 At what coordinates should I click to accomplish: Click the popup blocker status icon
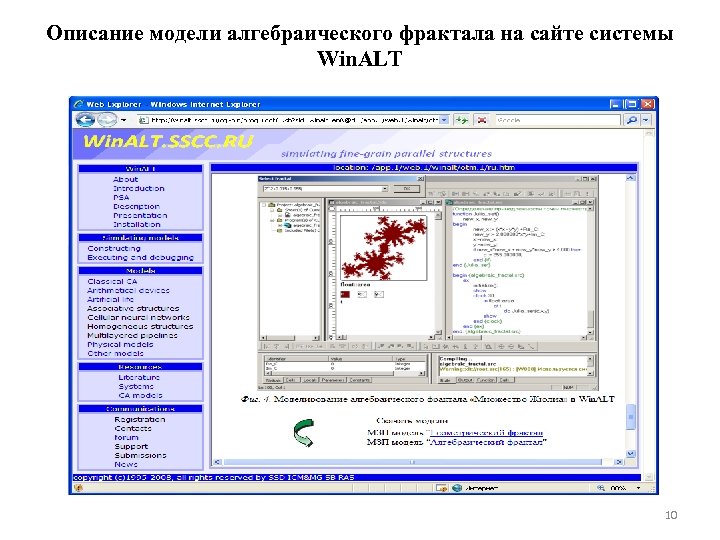[x=442, y=488]
